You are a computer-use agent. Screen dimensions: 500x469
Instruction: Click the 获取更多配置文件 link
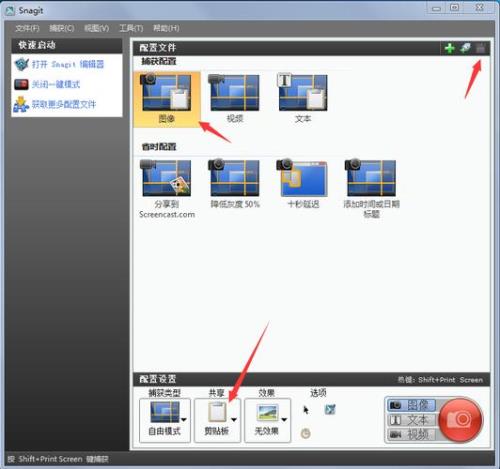[x=64, y=104]
